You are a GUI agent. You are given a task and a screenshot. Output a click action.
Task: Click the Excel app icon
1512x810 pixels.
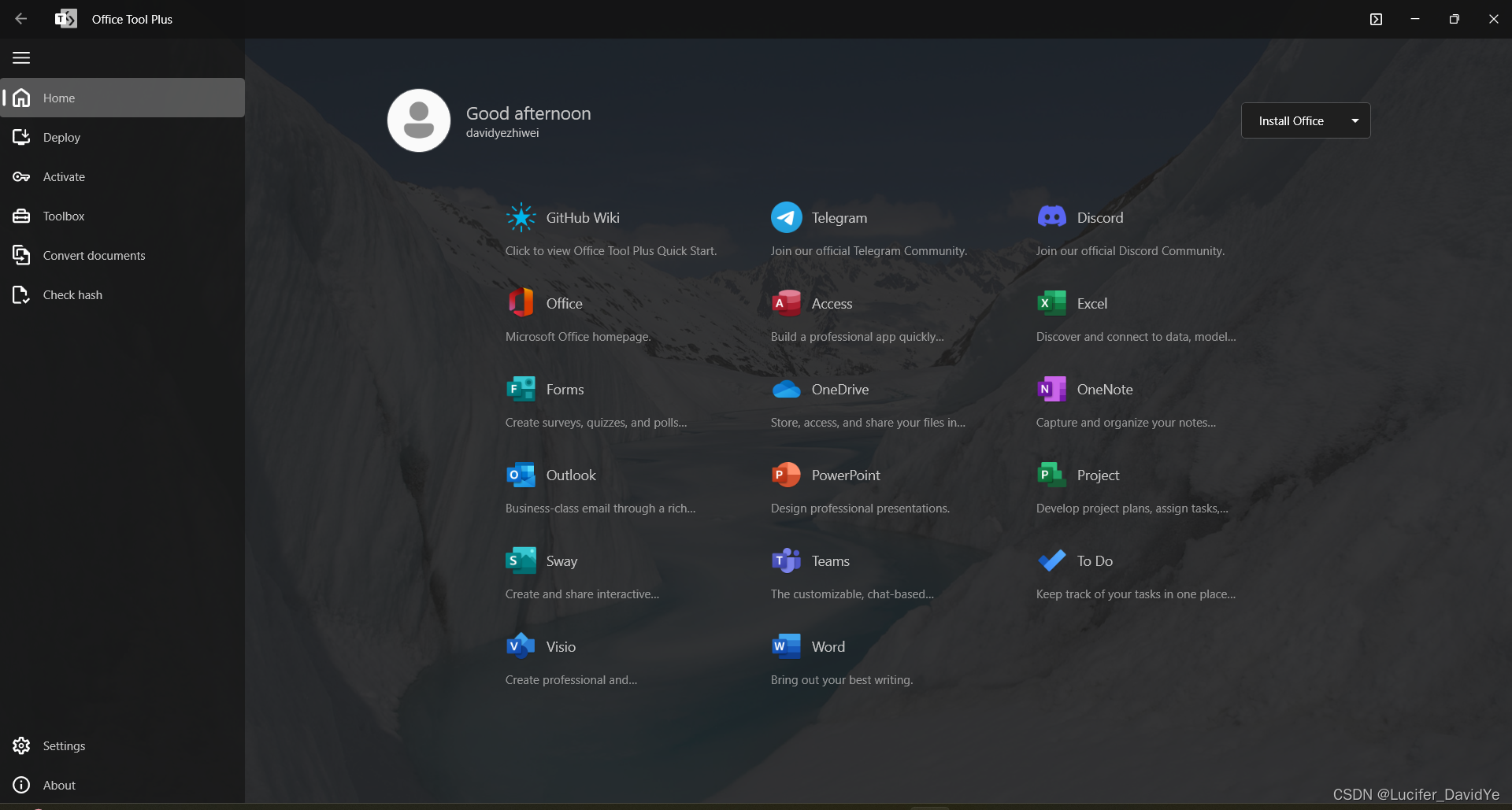1051,303
